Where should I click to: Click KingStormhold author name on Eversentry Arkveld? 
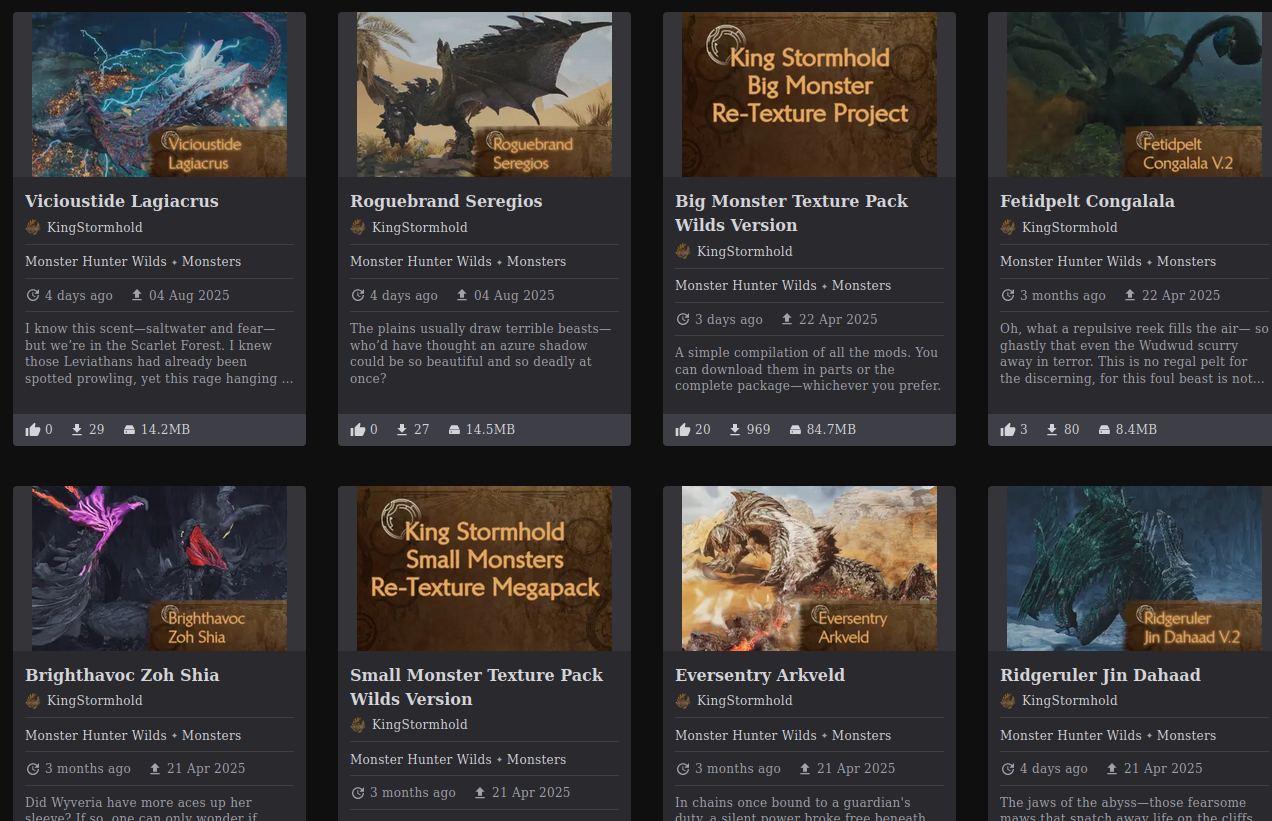tap(745, 700)
